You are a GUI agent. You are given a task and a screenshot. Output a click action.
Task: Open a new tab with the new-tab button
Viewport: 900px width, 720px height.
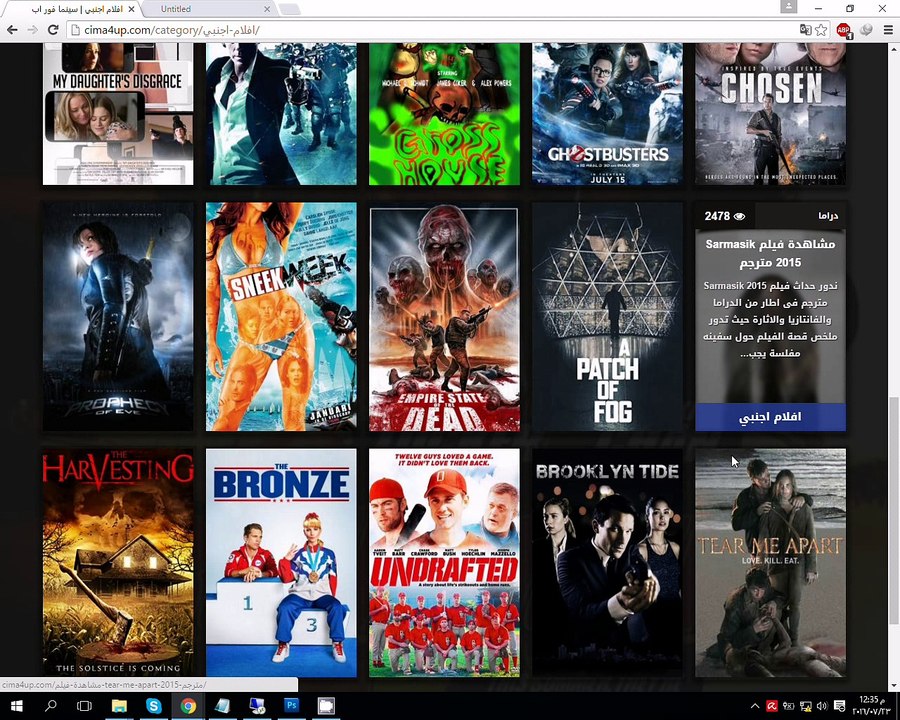[289, 9]
